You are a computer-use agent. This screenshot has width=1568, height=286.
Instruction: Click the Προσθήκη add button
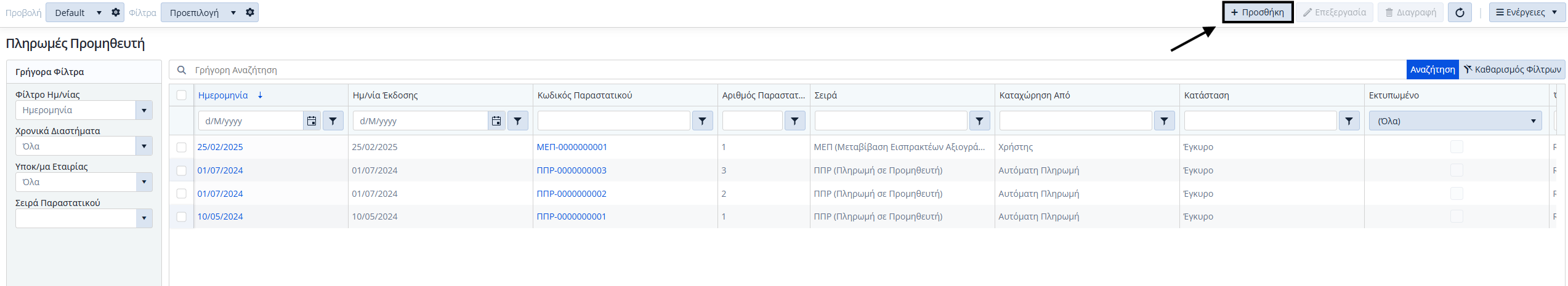(1258, 12)
